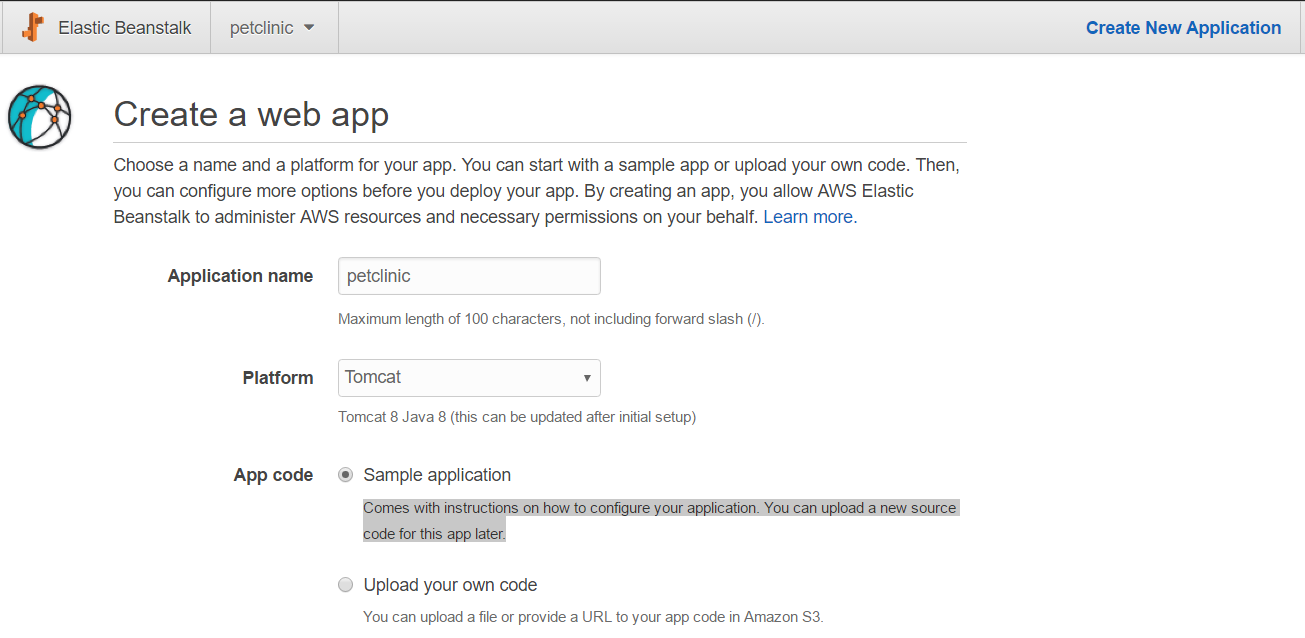
Task: Focus the Application name text field
Action: (469, 276)
